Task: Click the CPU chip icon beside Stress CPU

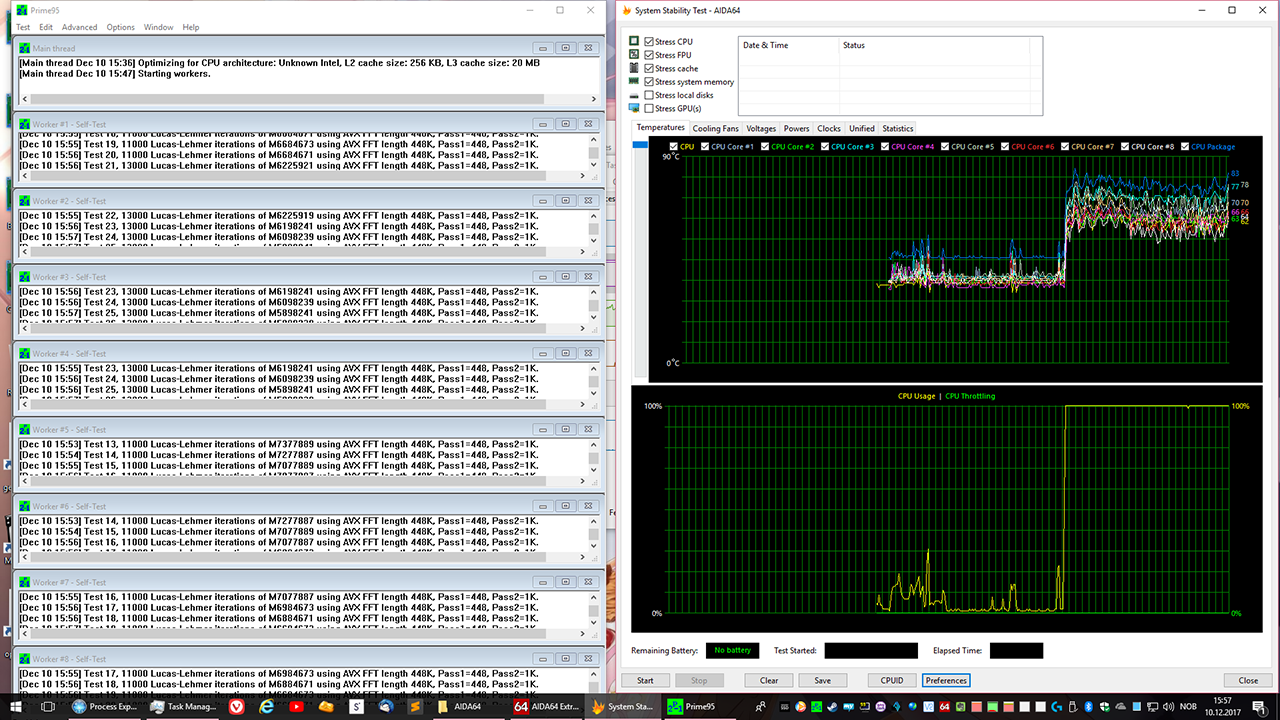Action: (x=634, y=42)
